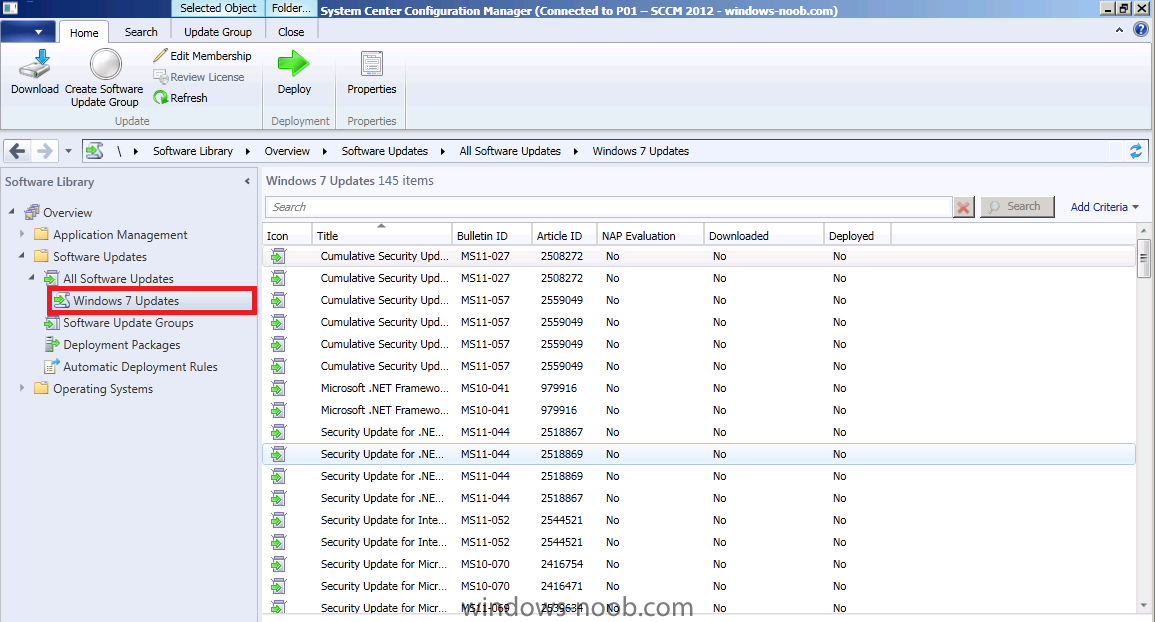This screenshot has width=1155, height=622.
Task: Select Windows 7 Updates folder
Action: coord(126,301)
